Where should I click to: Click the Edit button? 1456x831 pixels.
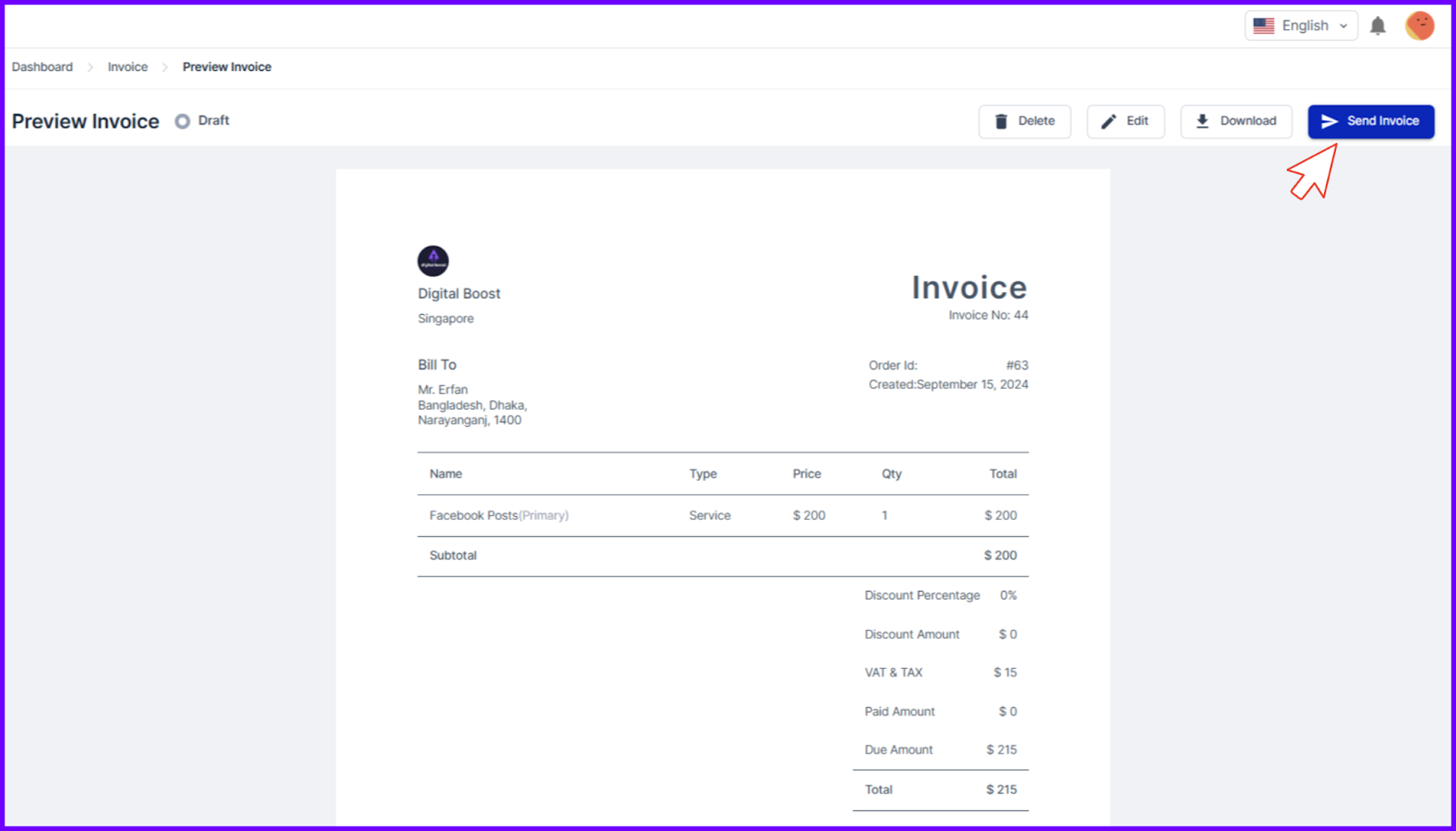[1126, 121]
